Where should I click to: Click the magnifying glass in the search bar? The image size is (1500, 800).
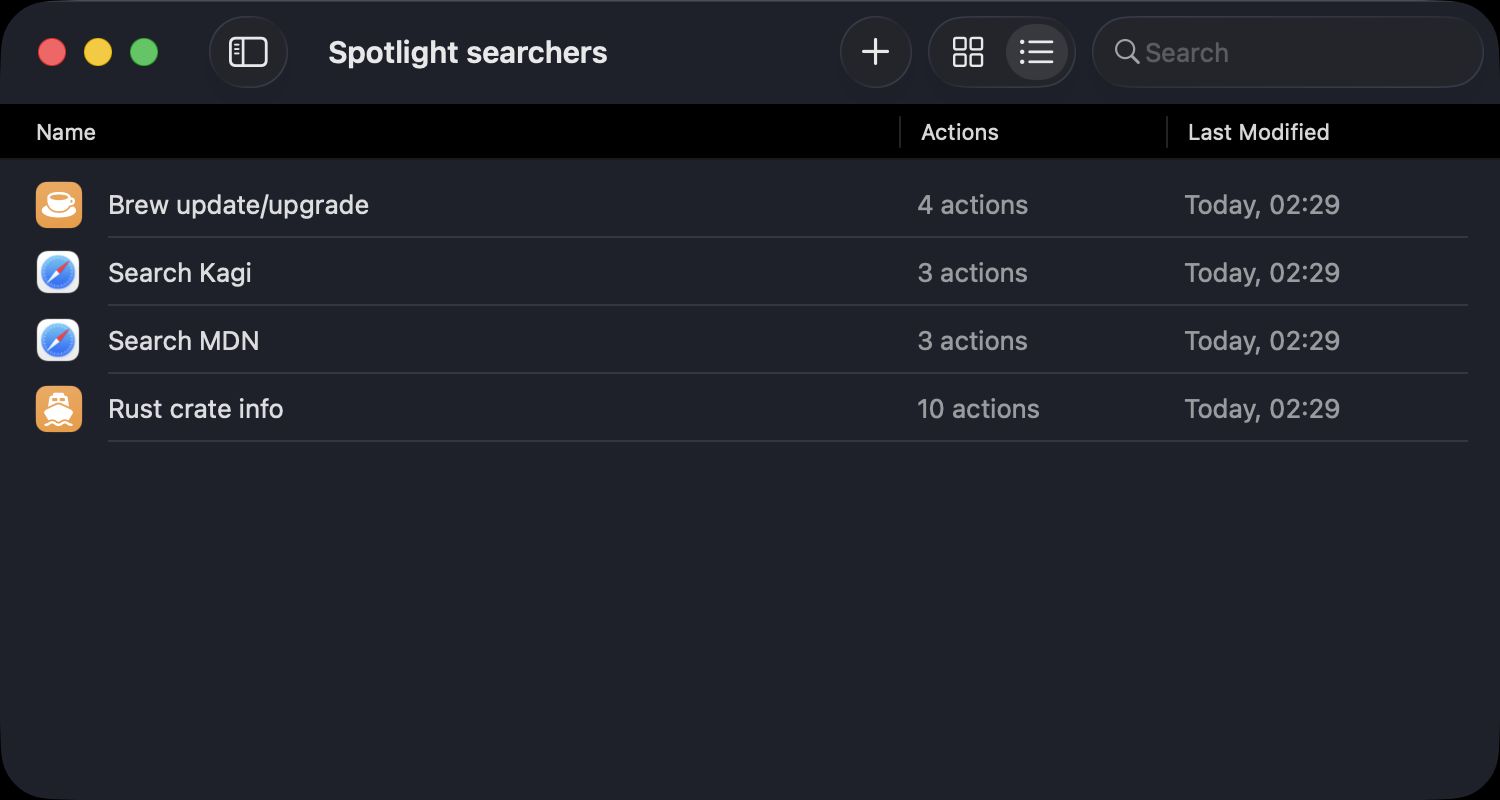pyautogui.click(x=1125, y=52)
